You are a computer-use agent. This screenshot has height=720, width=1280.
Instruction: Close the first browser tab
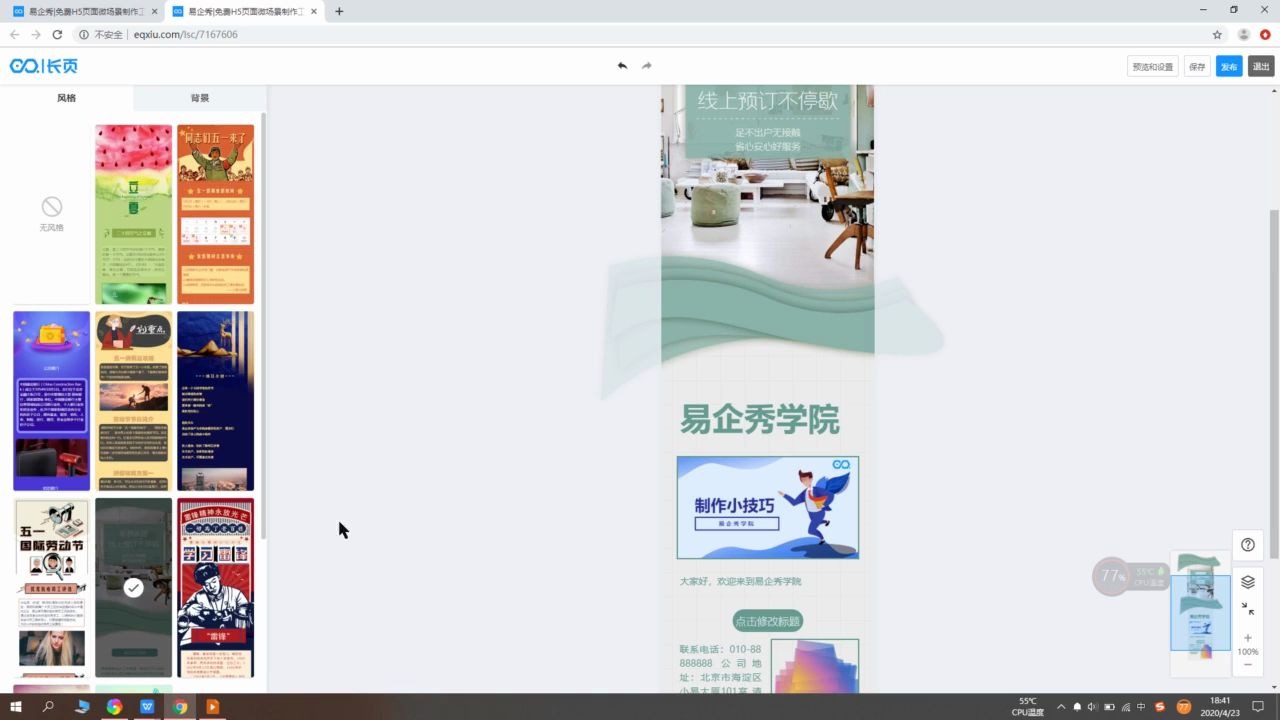pyautogui.click(x=154, y=11)
